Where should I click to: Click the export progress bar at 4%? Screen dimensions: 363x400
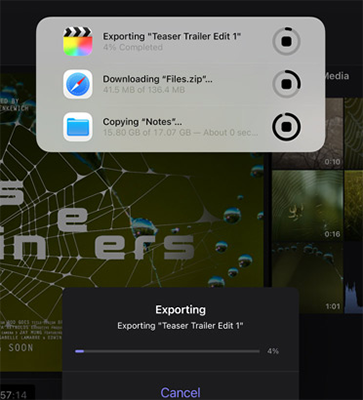(167, 351)
